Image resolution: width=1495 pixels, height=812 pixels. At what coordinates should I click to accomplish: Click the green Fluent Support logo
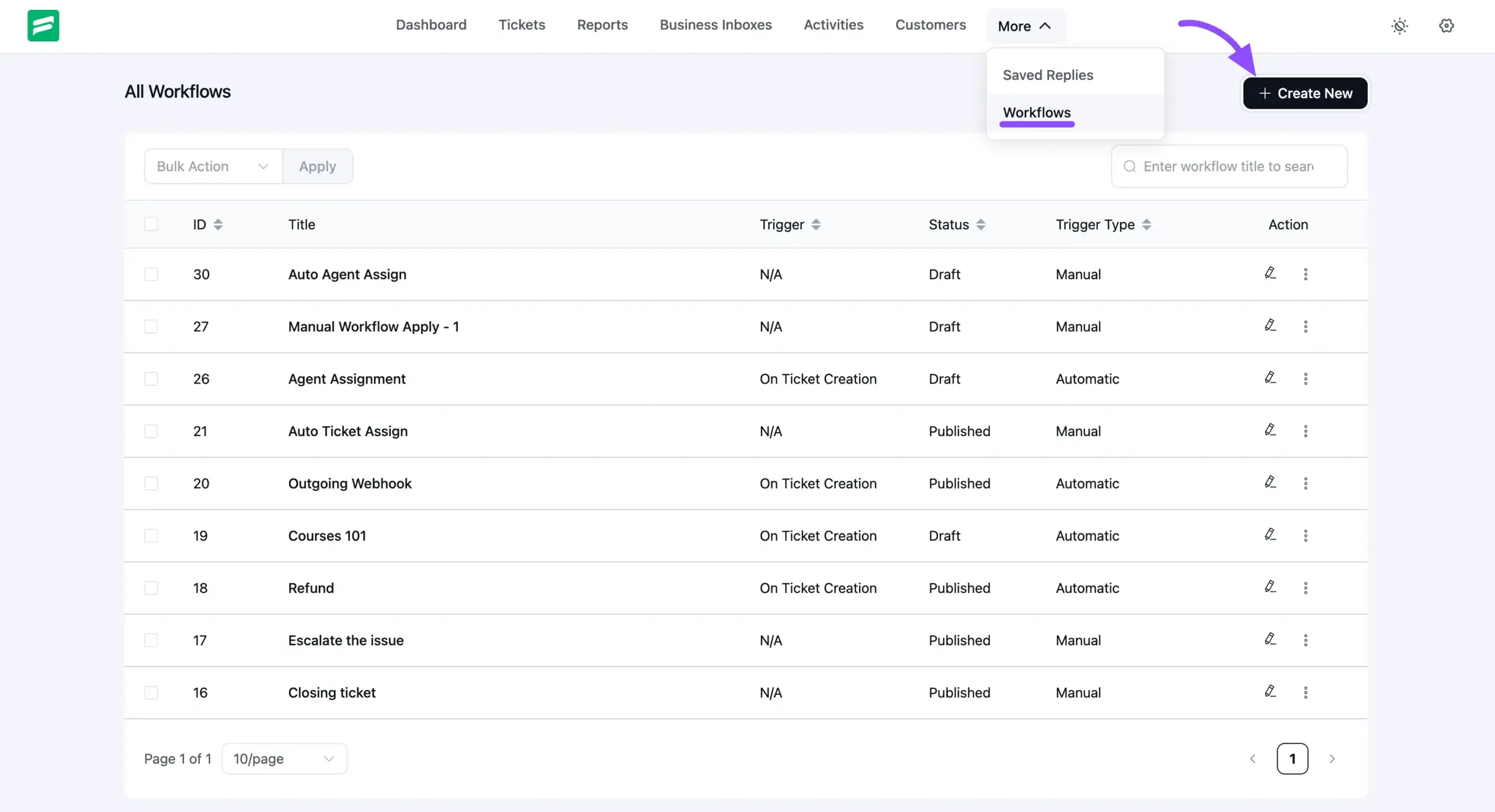[43, 26]
